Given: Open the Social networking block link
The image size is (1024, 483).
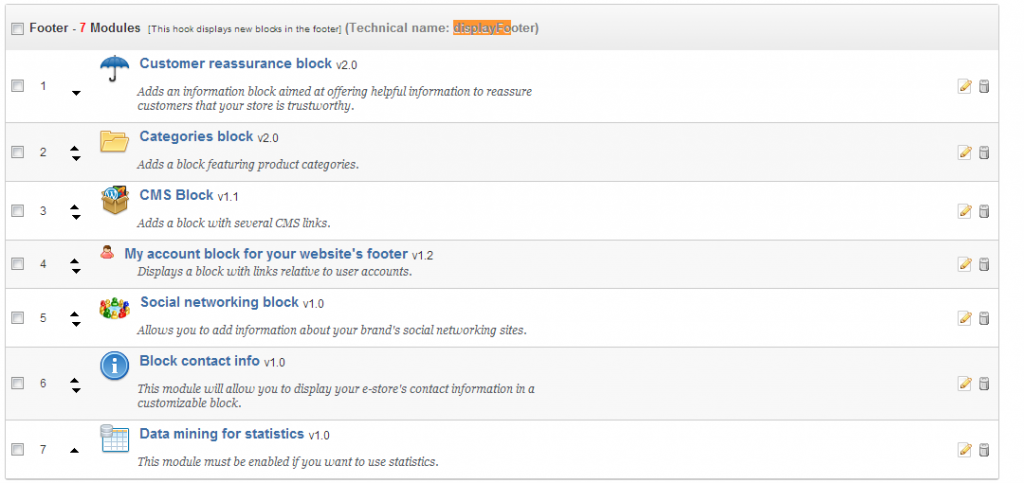Looking at the screenshot, I should click(x=219, y=302).
